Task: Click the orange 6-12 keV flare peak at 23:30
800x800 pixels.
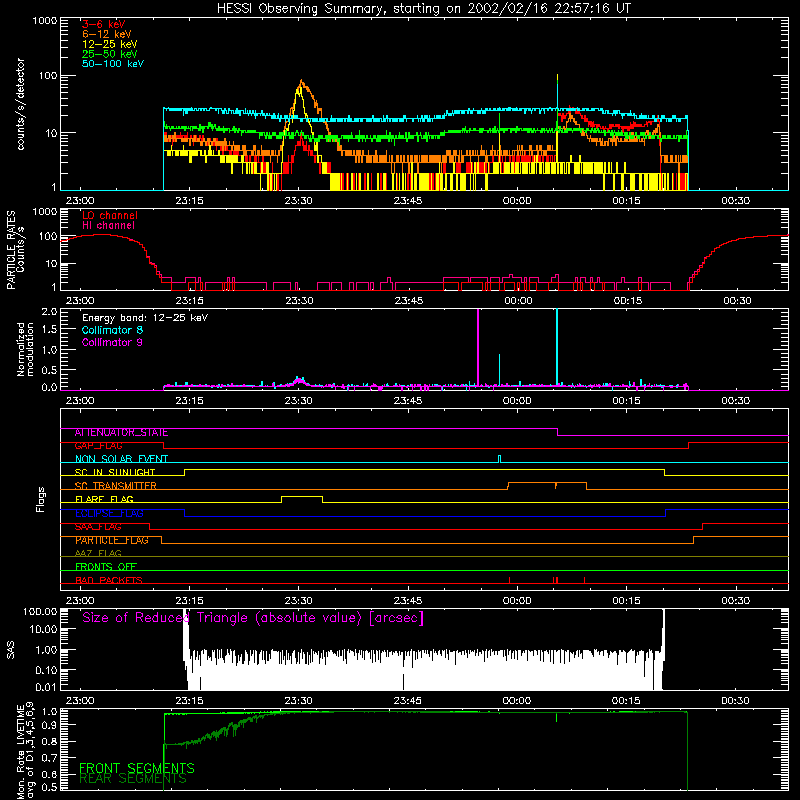Action: click(x=302, y=81)
